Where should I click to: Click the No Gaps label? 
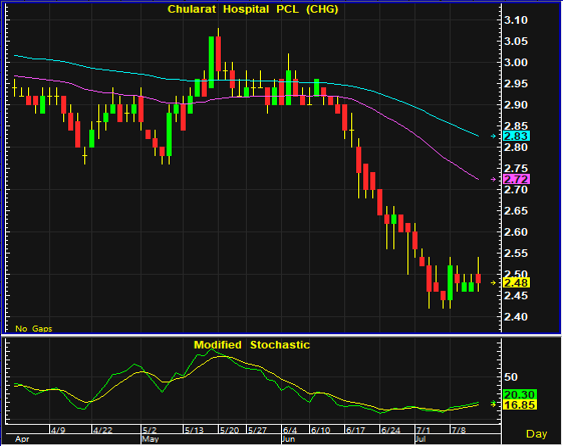point(34,329)
